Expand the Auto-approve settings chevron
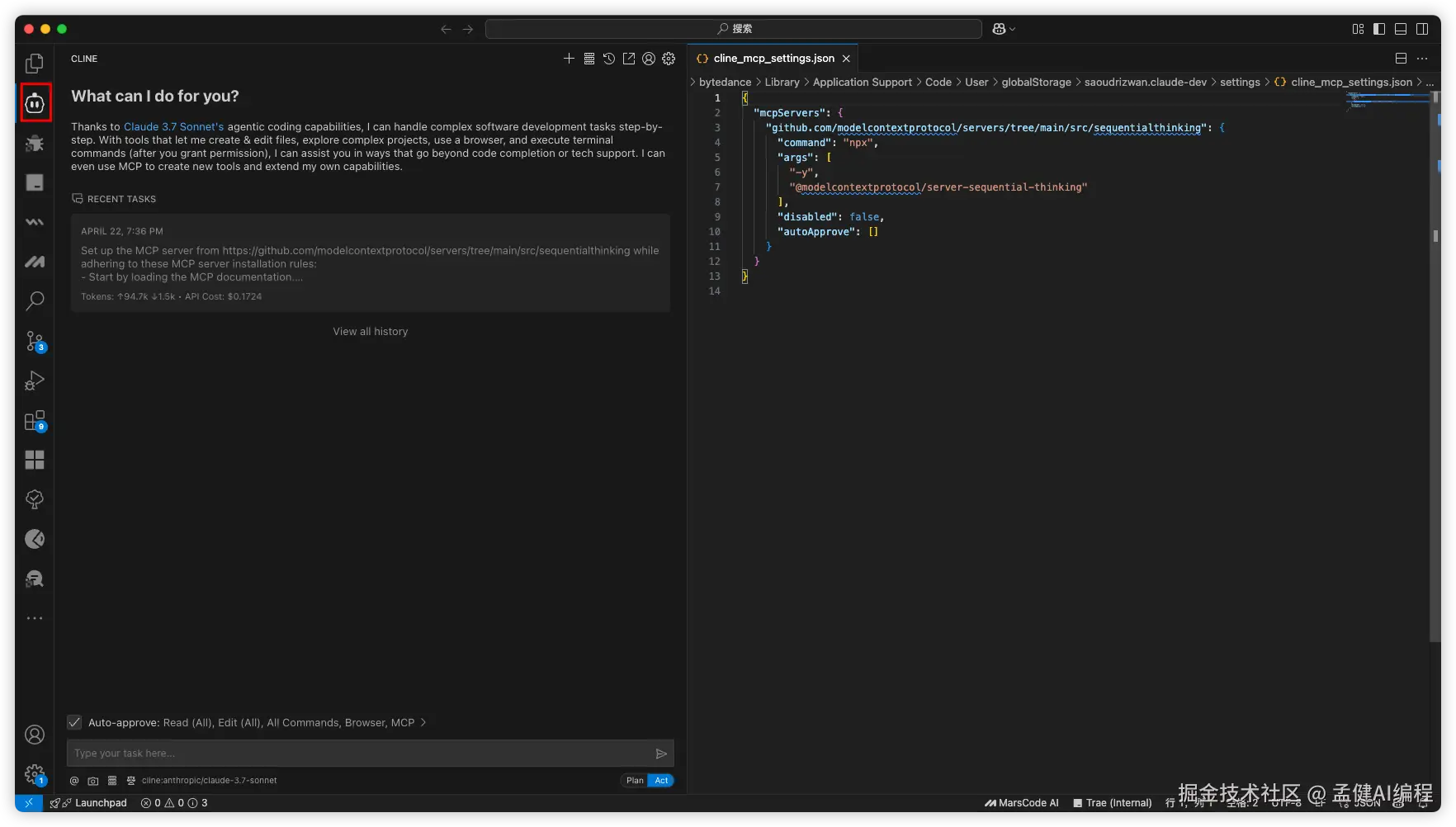This screenshot has height=827, width=1456. tap(423, 722)
